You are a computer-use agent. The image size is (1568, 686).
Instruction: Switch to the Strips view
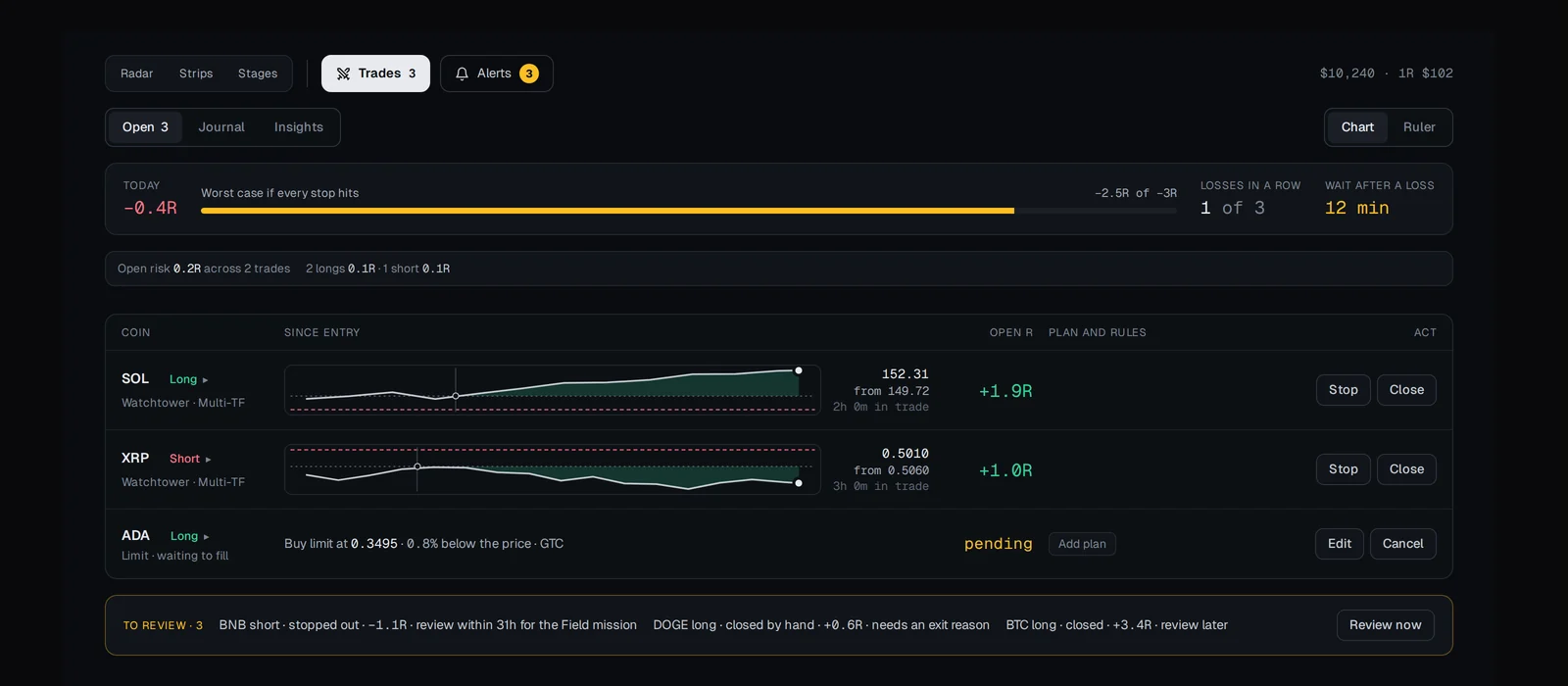coord(196,73)
